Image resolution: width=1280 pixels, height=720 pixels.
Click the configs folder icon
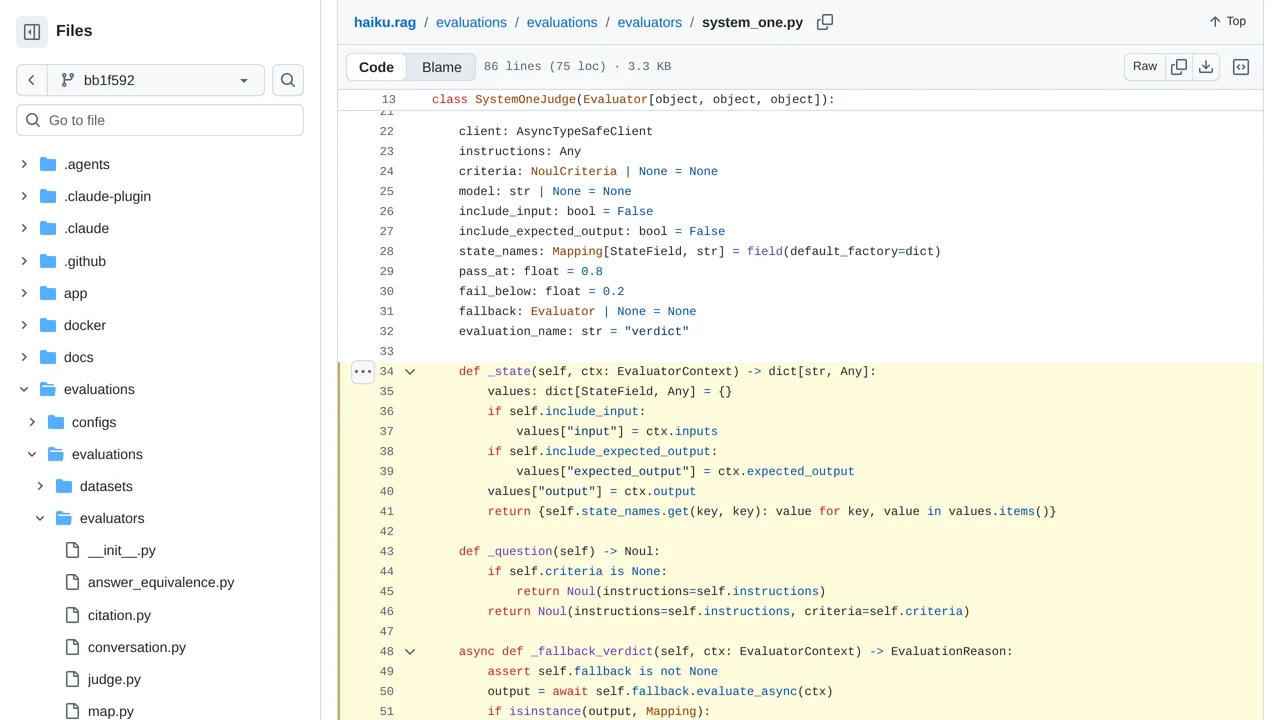point(56,422)
